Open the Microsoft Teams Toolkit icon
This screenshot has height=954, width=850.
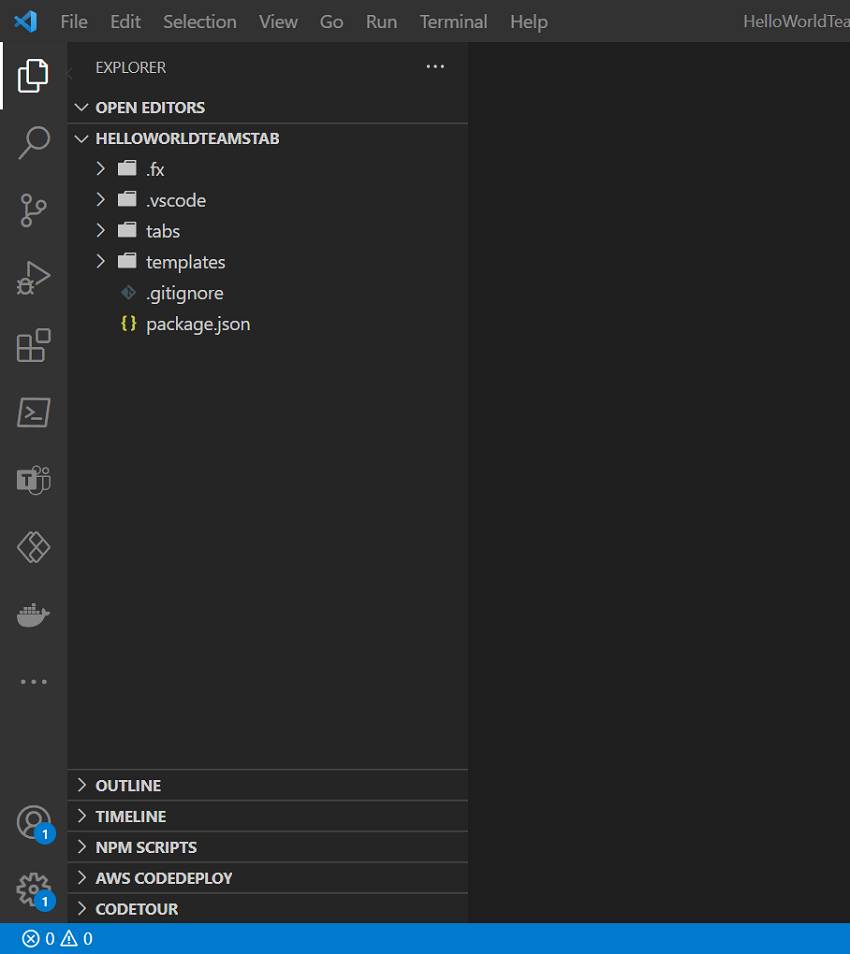point(34,480)
